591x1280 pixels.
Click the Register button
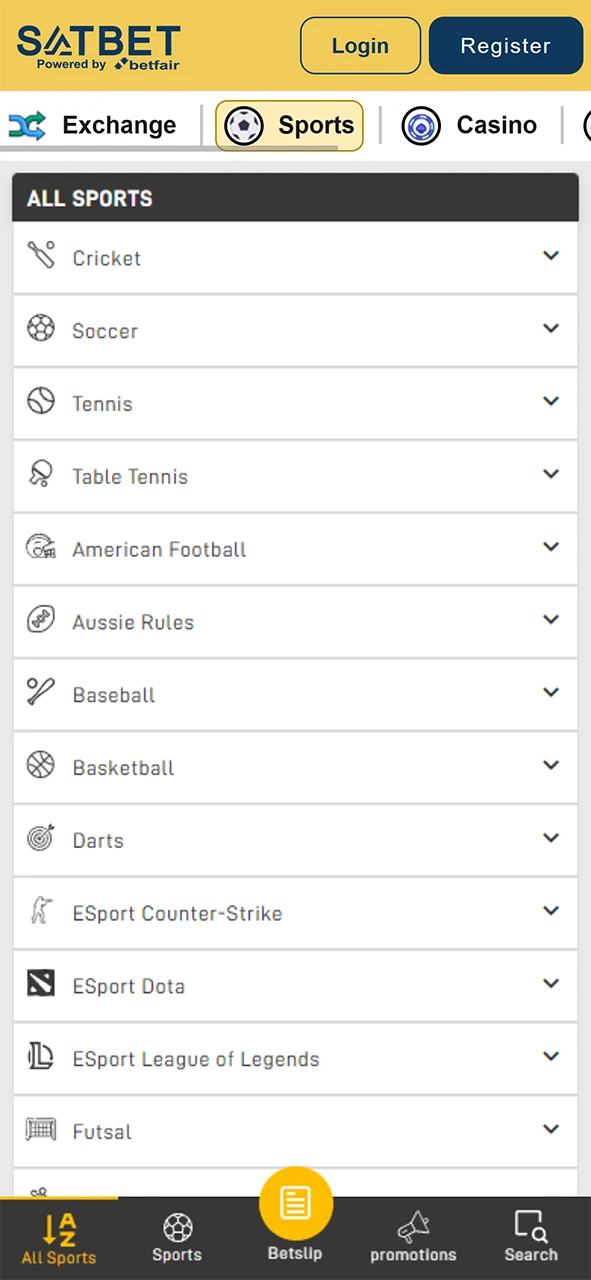505,45
